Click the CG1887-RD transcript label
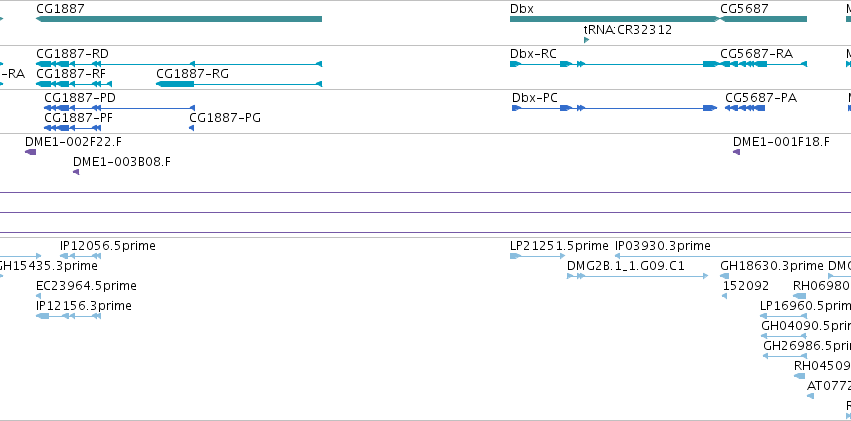 (x=72, y=54)
